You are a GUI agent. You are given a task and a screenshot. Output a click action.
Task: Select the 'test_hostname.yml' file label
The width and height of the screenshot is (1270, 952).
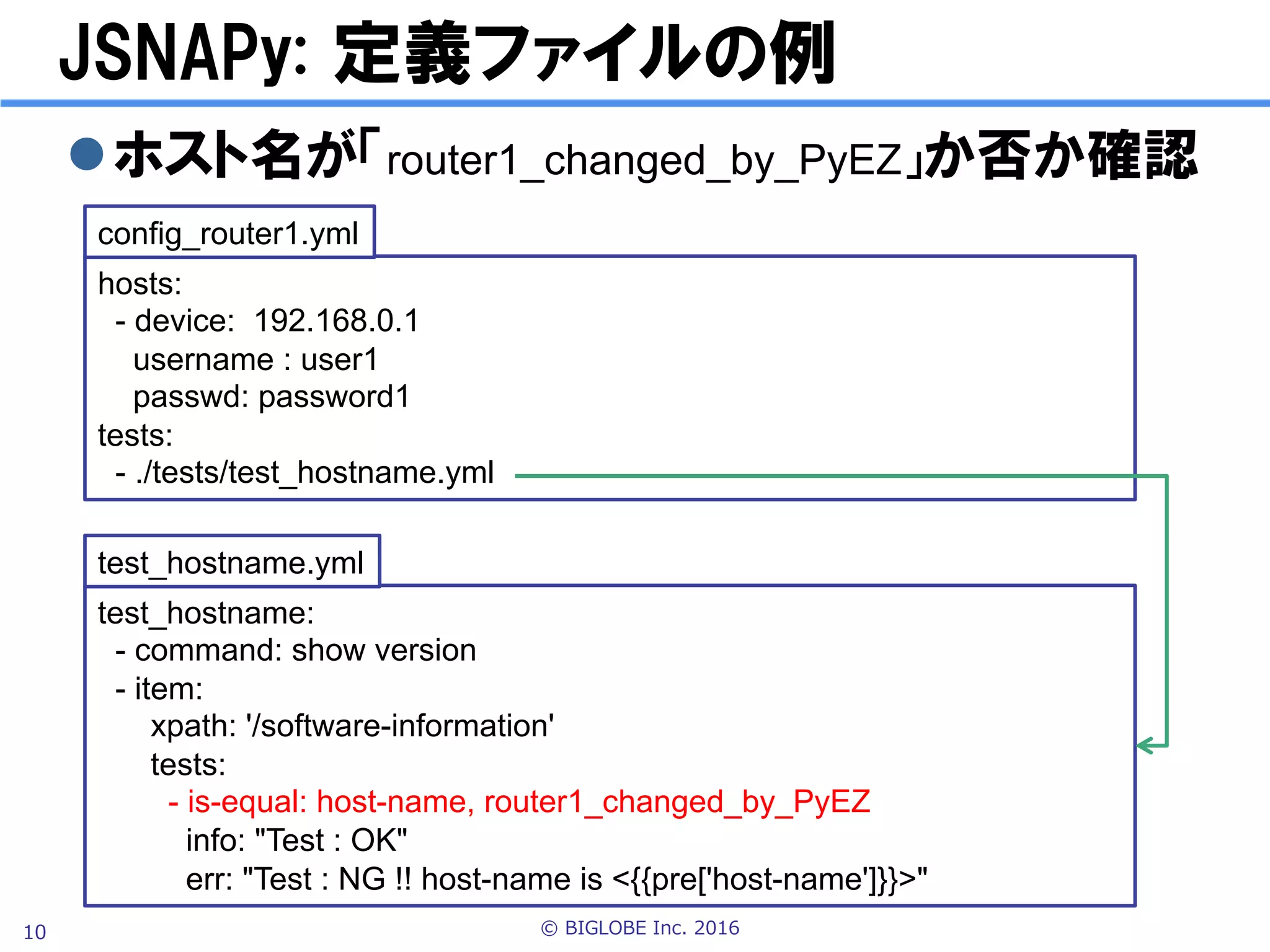tap(231, 563)
